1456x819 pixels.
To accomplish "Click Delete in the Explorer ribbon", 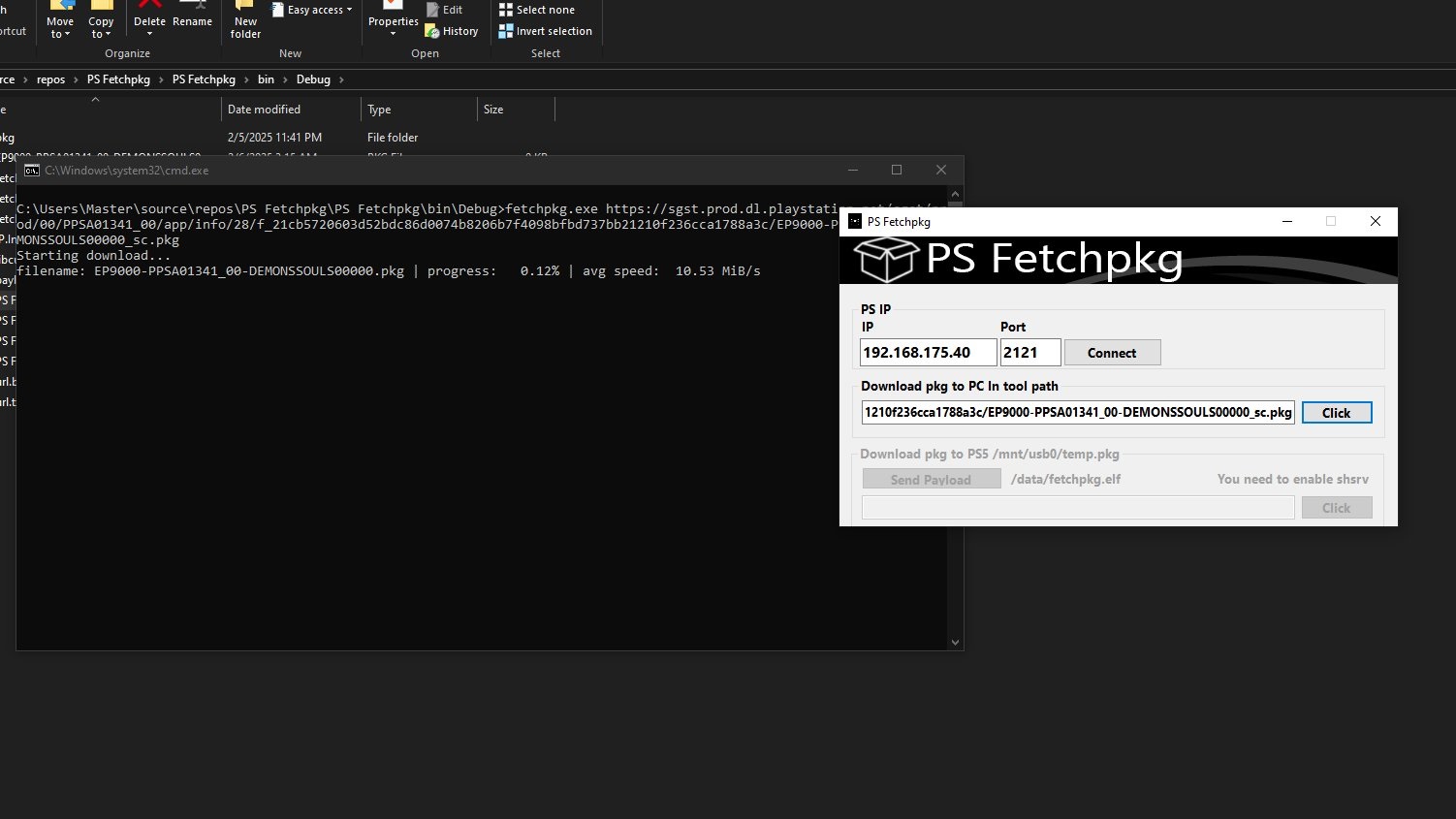I will tap(149, 21).
